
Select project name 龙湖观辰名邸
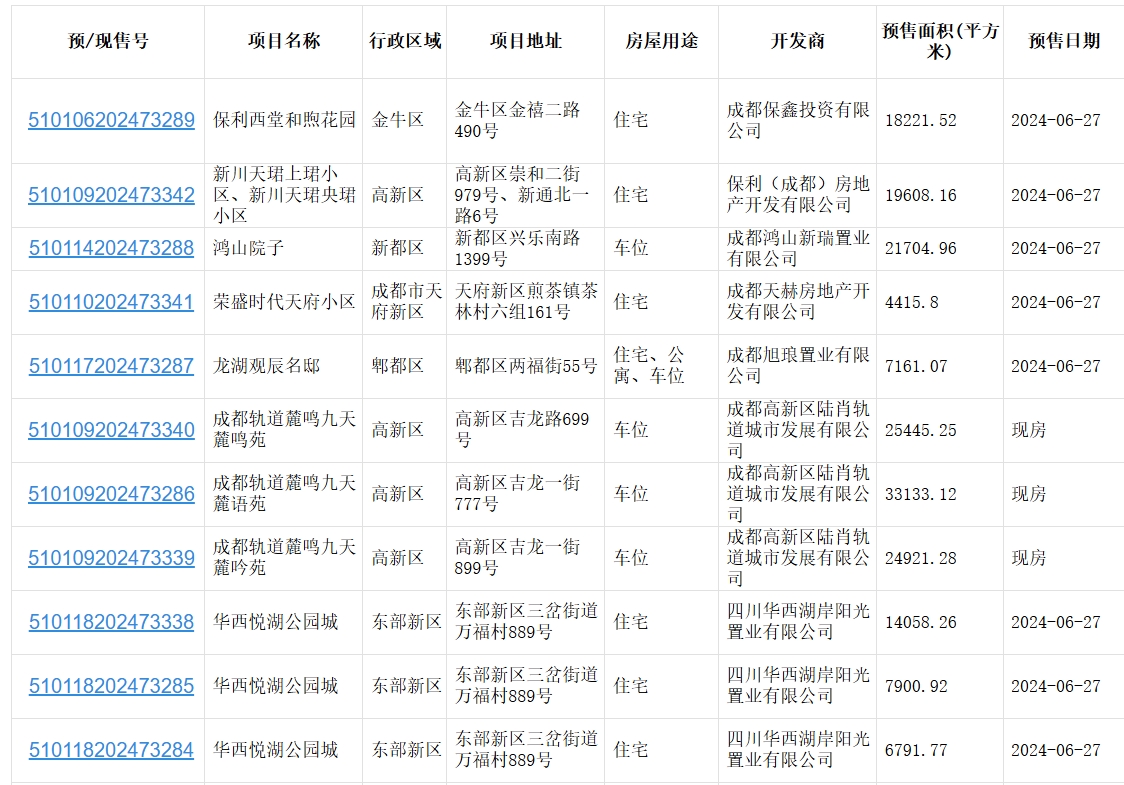pyautogui.click(x=266, y=366)
